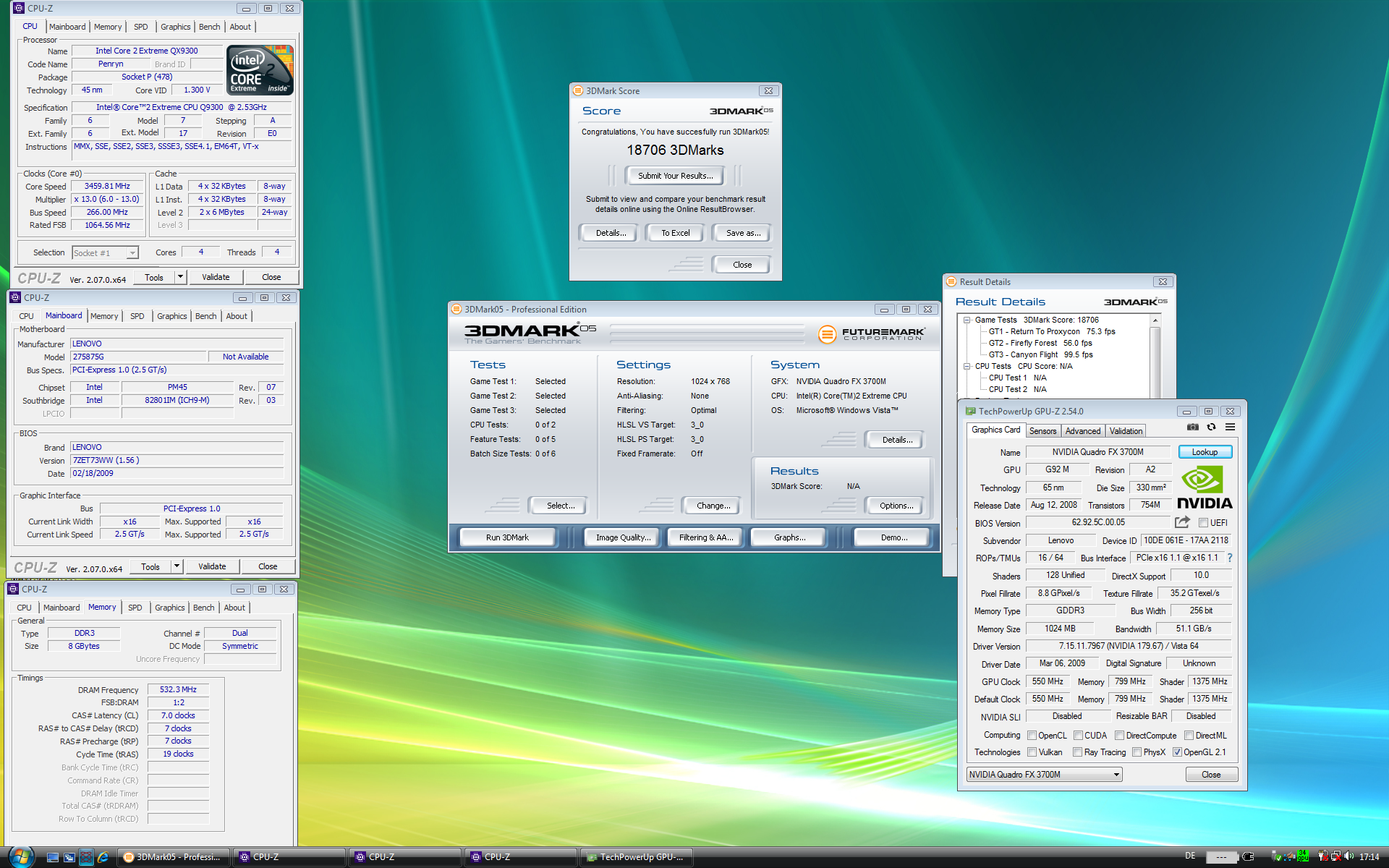Image resolution: width=1389 pixels, height=868 pixels.
Task: Click the power plug battery tray icon
Action: [1323, 856]
